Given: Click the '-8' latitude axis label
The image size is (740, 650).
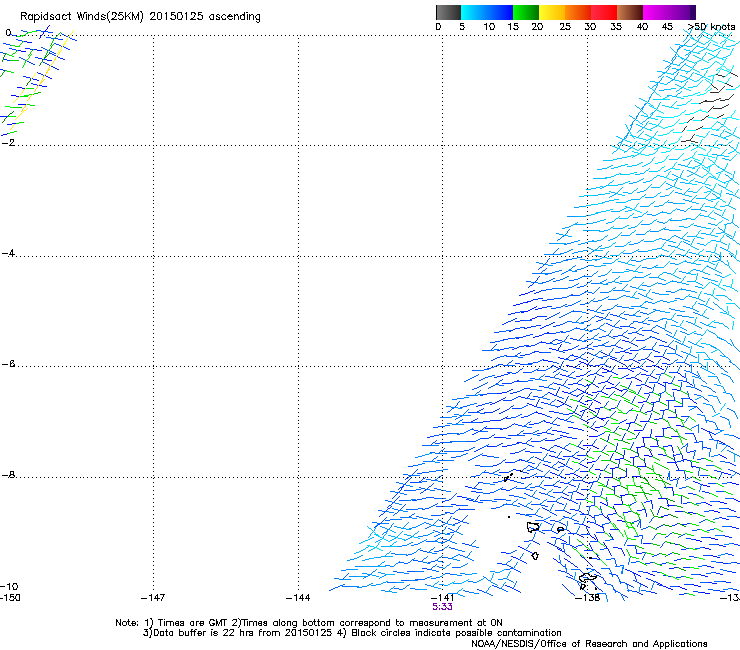Looking at the screenshot, I should click(x=8, y=475).
